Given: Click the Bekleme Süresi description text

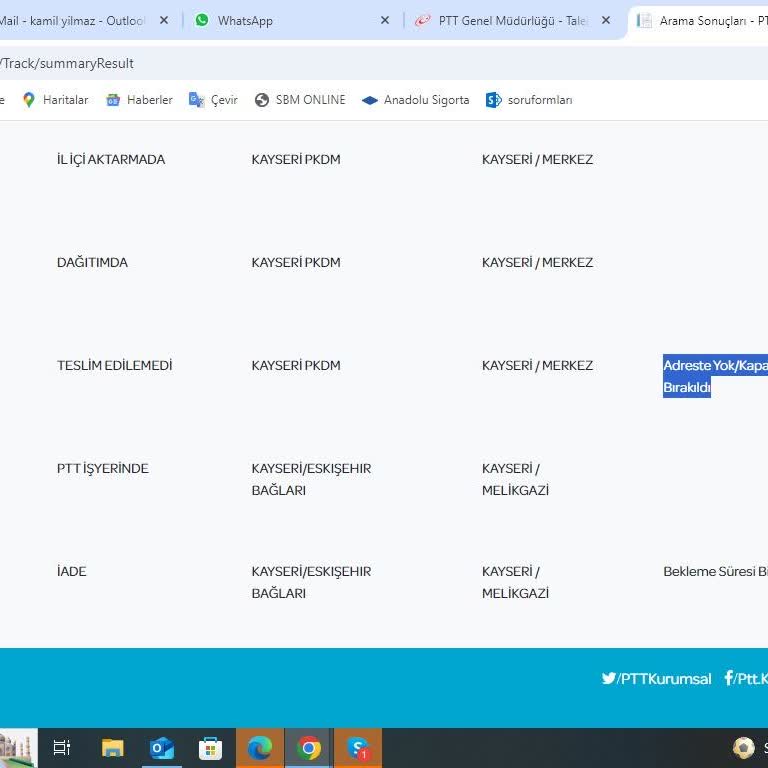Looking at the screenshot, I should pos(715,571).
